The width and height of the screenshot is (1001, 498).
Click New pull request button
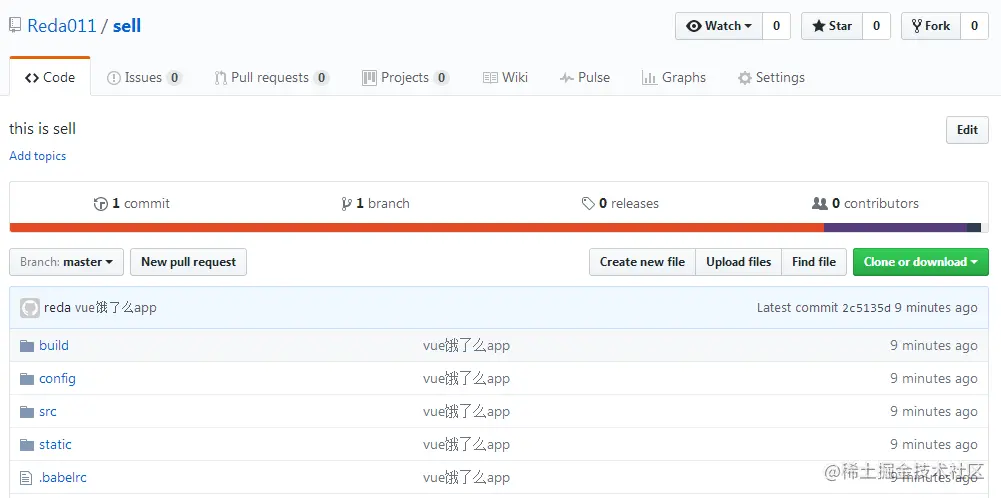tap(188, 262)
